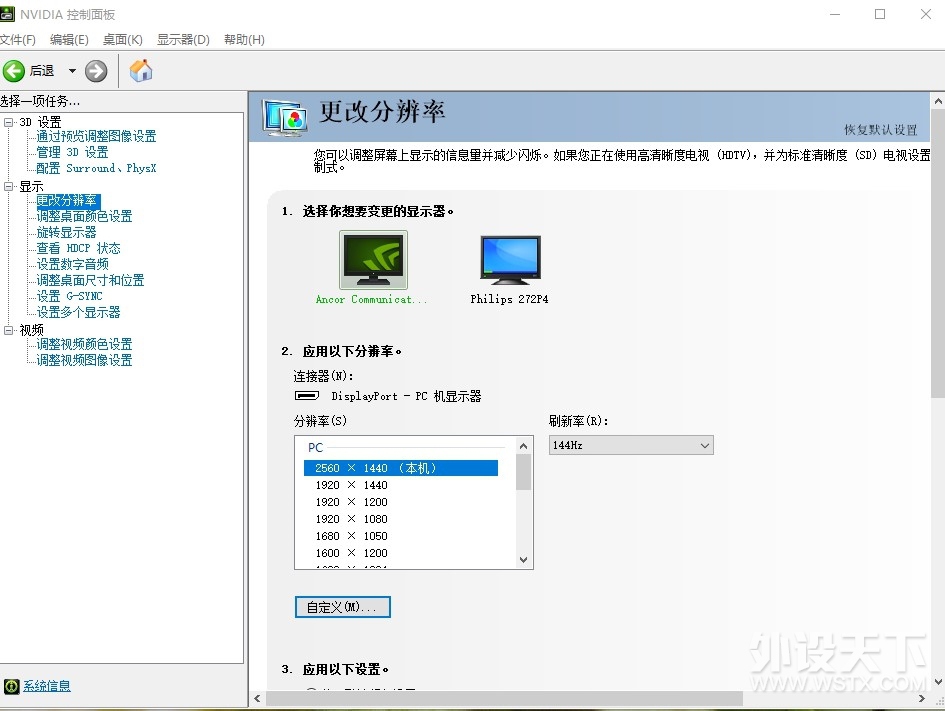Click the 自定义(M)... button
This screenshot has height=711, width=945.
343,607
